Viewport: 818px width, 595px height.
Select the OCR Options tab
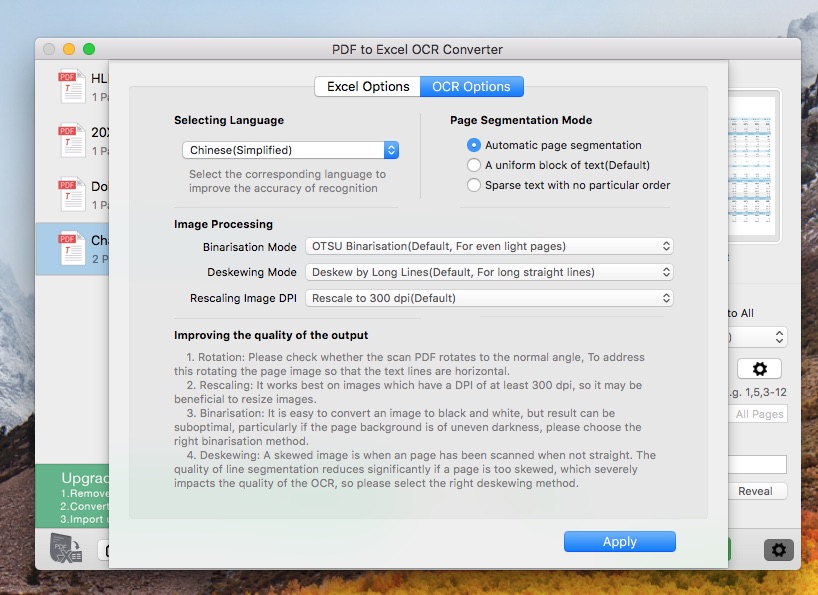coord(472,87)
